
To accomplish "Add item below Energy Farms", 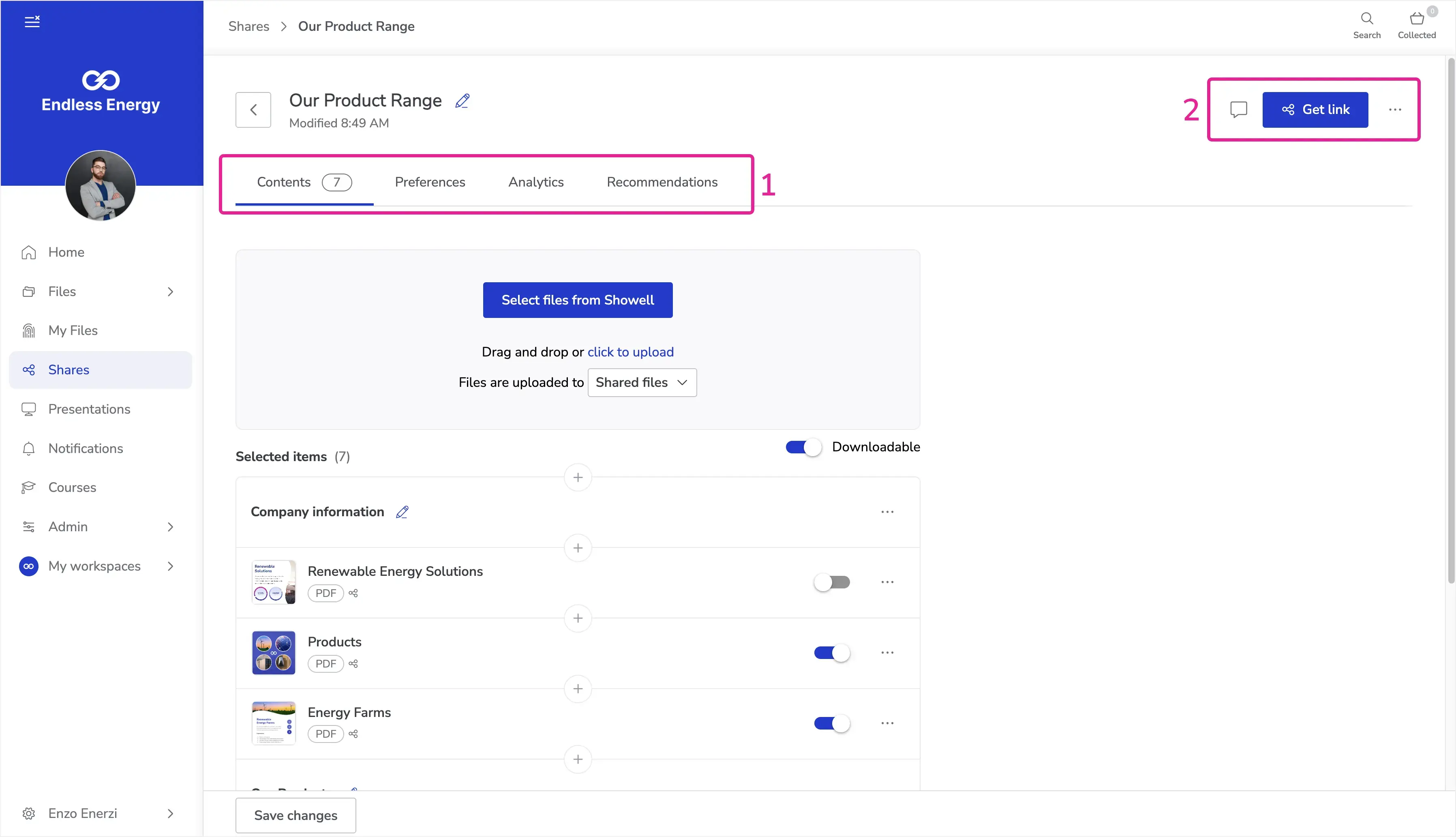I will [x=578, y=760].
